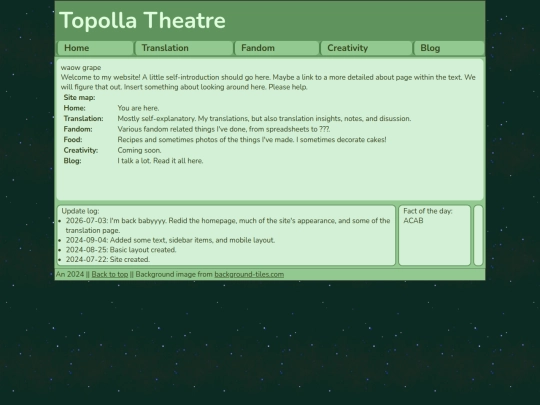Click the 'You are here.' description

138,108
